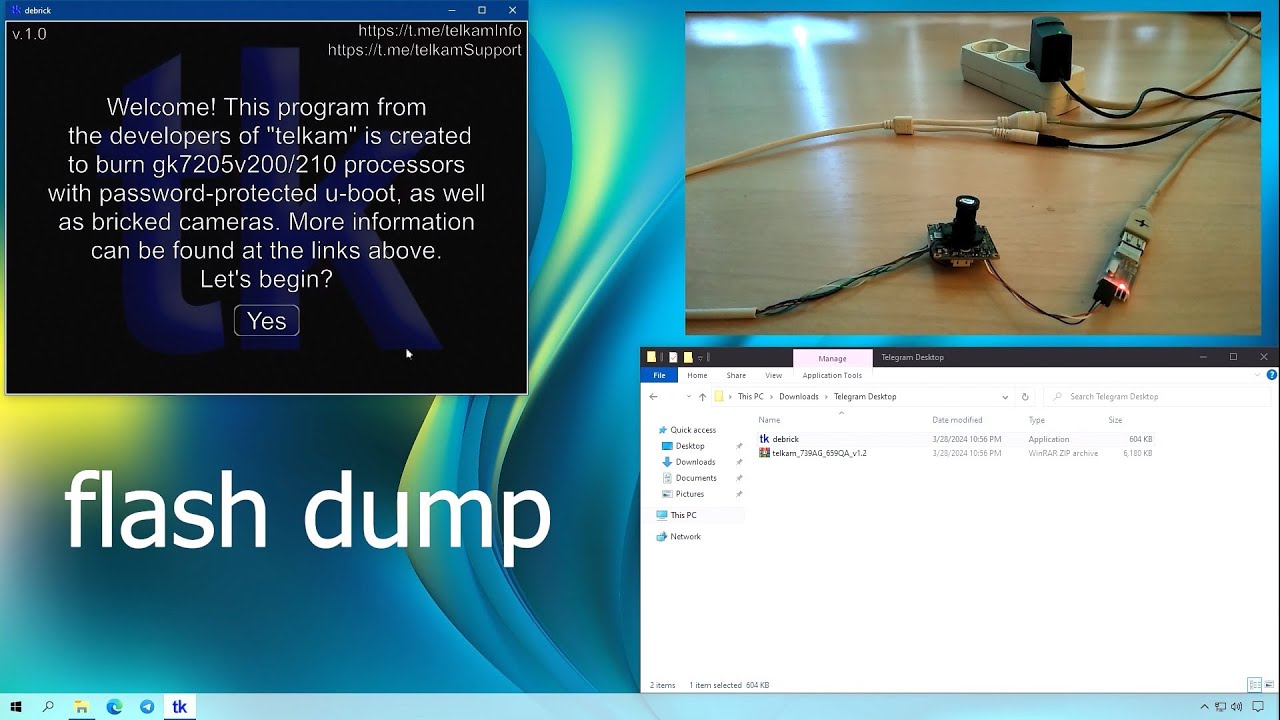
Task: Open taskbar Search
Action: (48, 707)
